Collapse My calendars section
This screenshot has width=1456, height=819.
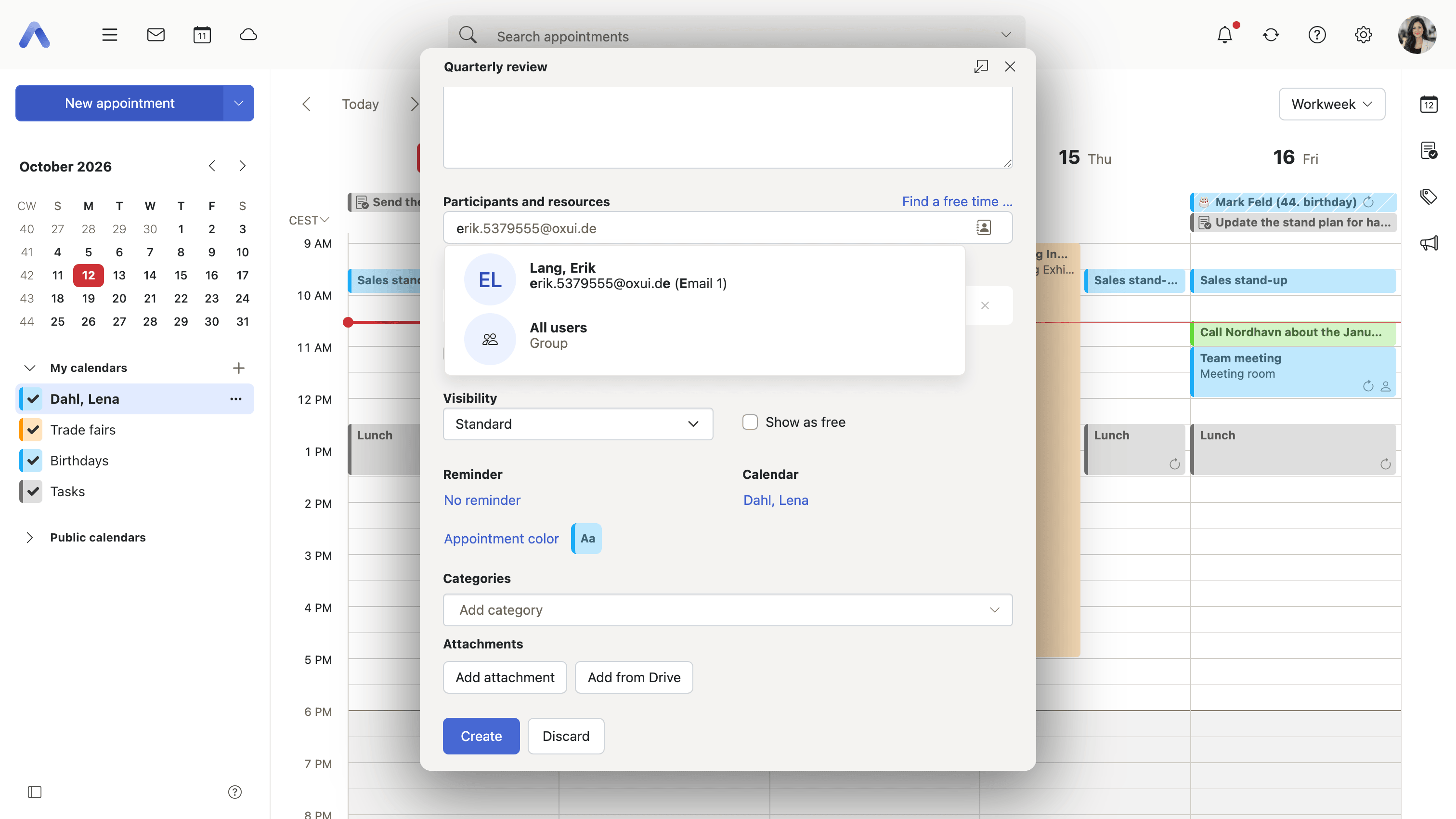pyautogui.click(x=30, y=368)
